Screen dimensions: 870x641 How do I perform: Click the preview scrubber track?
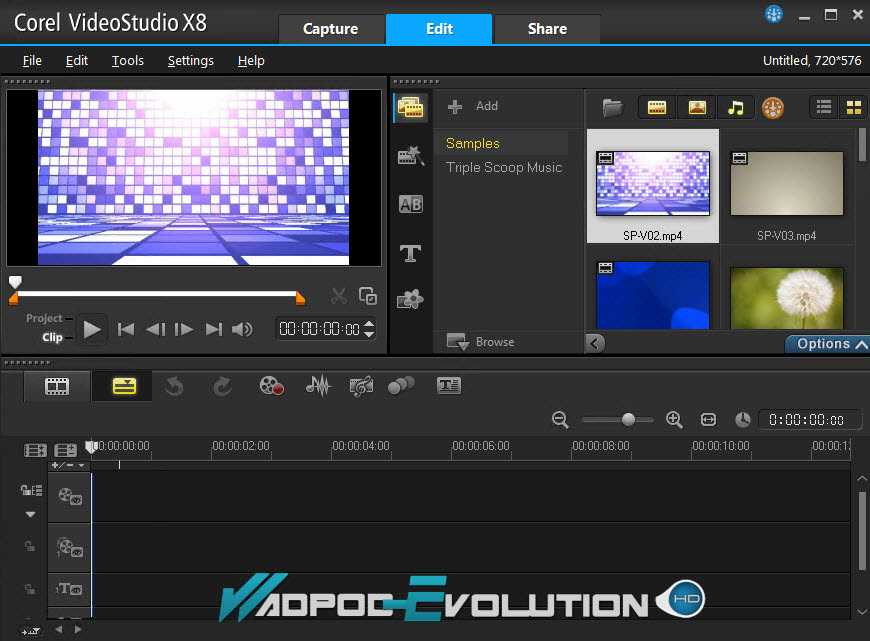coord(157,294)
